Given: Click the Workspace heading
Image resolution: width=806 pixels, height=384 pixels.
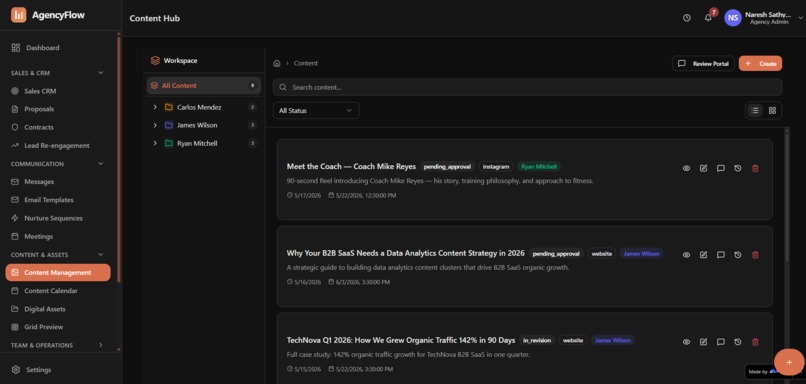Looking at the screenshot, I should point(180,61).
